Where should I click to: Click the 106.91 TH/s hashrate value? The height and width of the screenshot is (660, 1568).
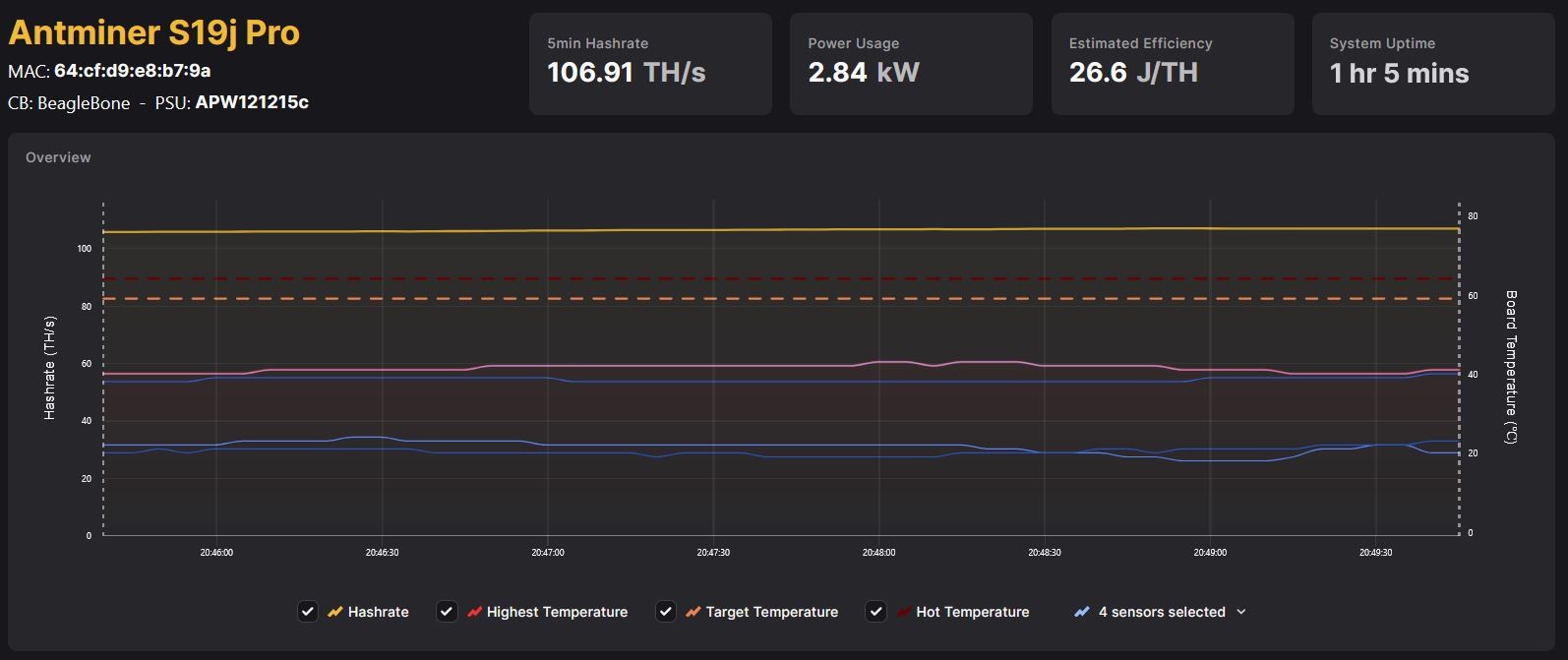pyautogui.click(x=627, y=73)
